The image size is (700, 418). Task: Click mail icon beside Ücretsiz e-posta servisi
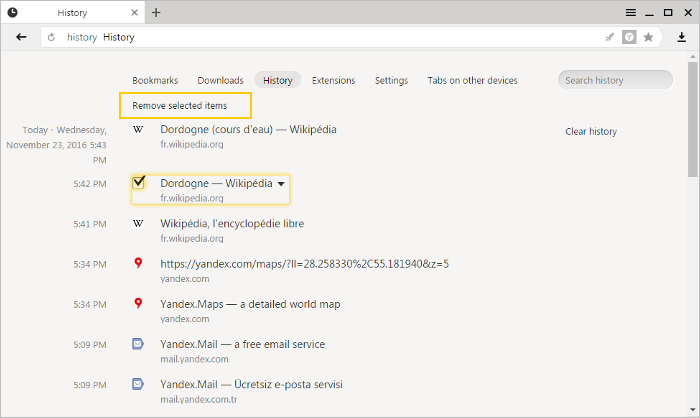pos(138,384)
